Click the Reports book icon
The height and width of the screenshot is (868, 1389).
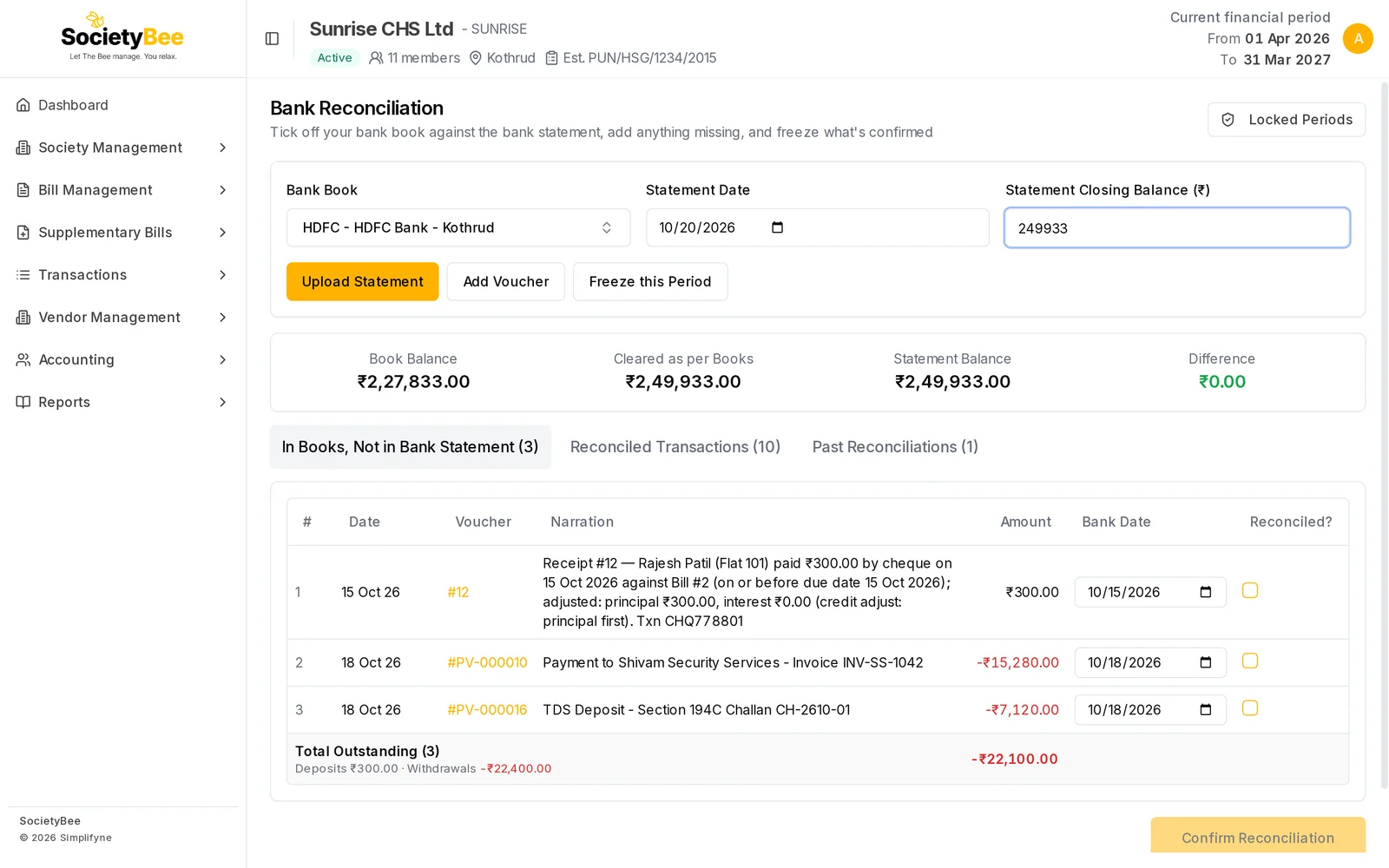[x=23, y=402]
